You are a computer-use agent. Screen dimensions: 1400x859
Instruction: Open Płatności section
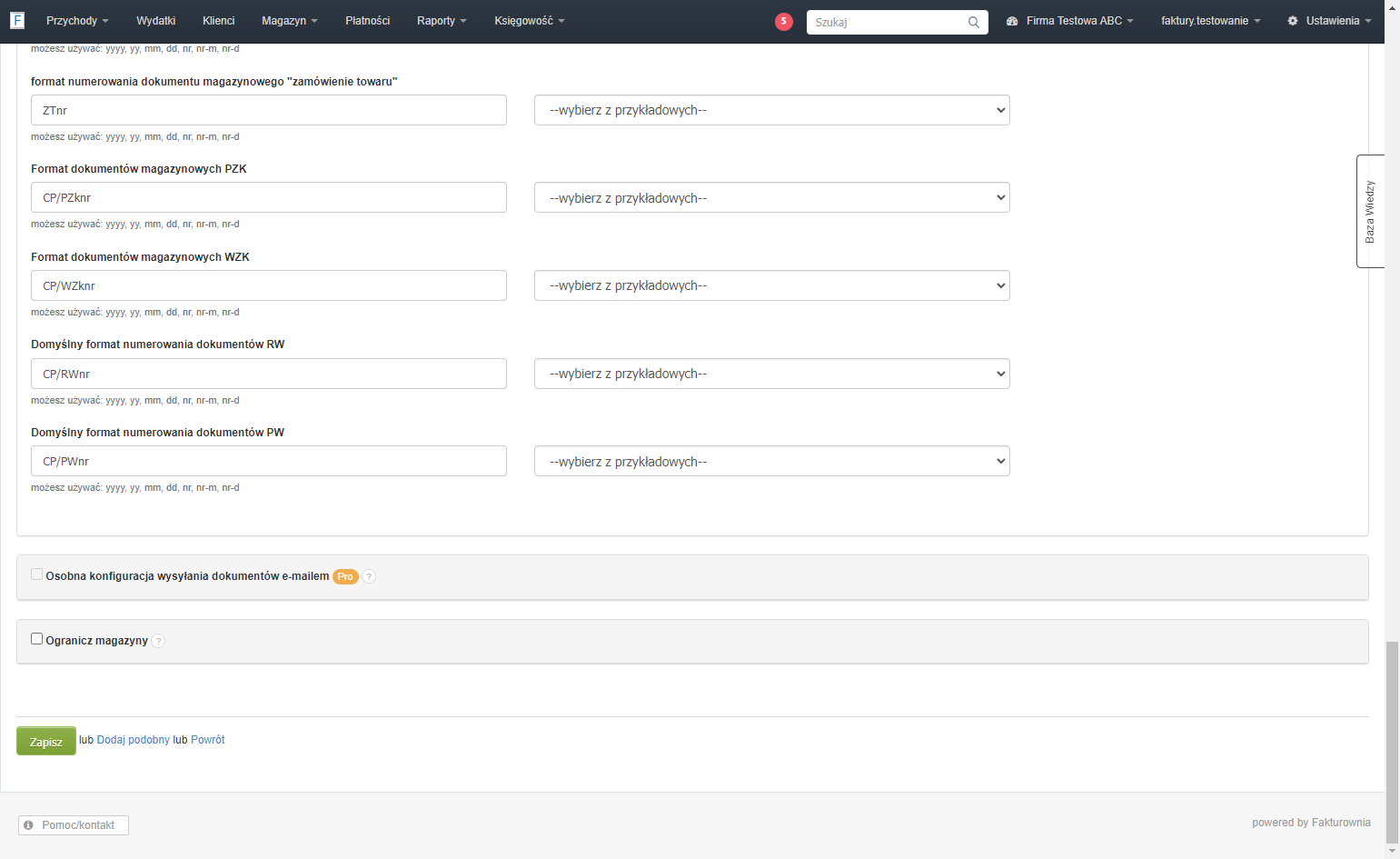pos(368,21)
